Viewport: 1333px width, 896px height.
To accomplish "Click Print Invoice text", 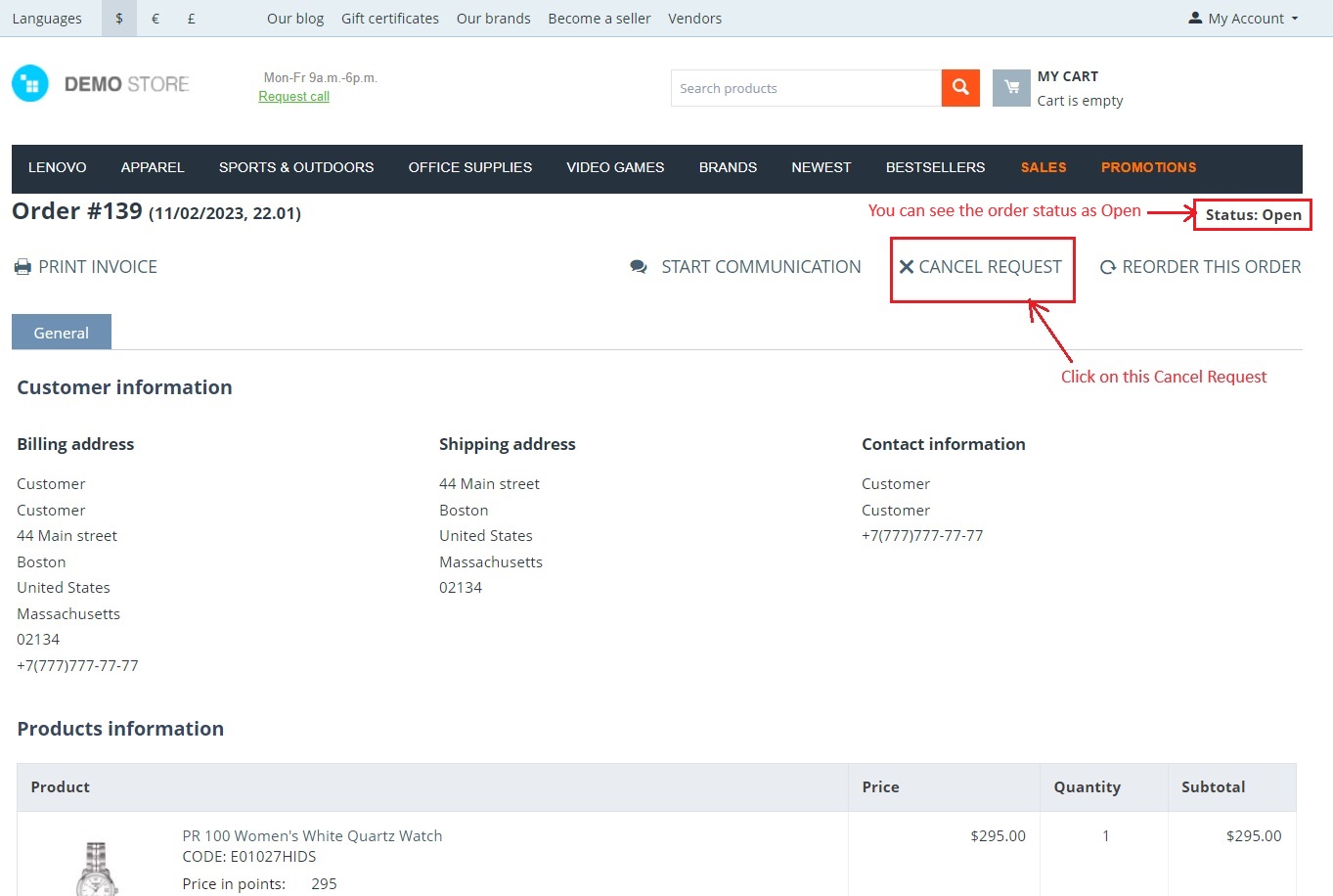I will (98, 267).
